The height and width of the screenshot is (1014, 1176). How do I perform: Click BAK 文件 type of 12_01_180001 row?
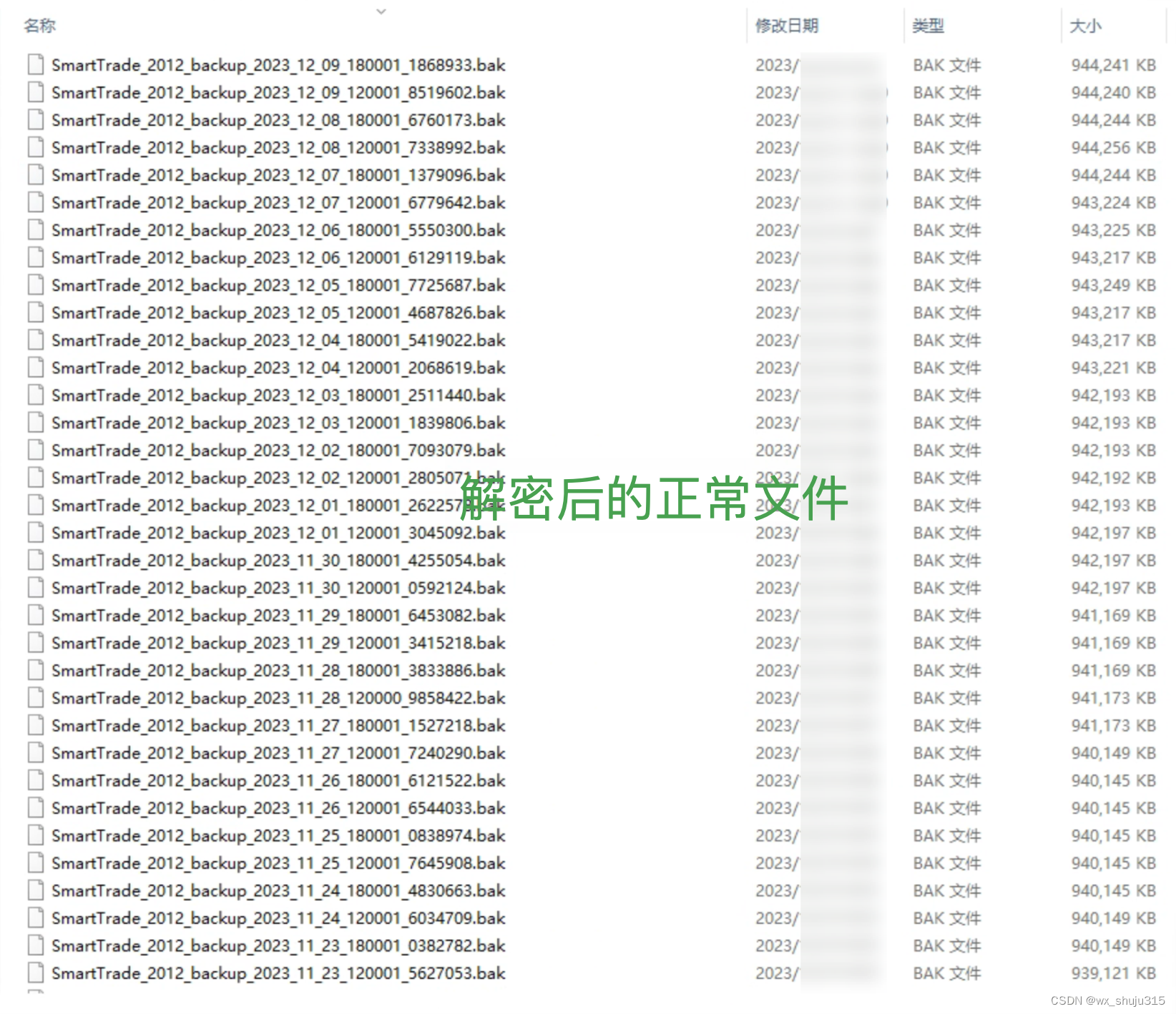(x=947, y=506)
